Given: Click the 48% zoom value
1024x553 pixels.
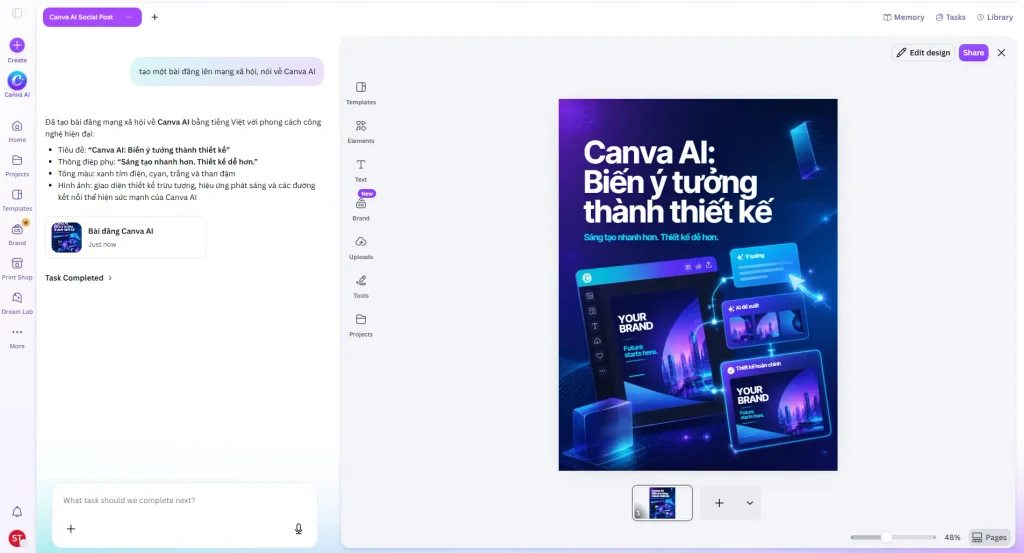Looking at the screenshot, I should [x=952, y=537].
